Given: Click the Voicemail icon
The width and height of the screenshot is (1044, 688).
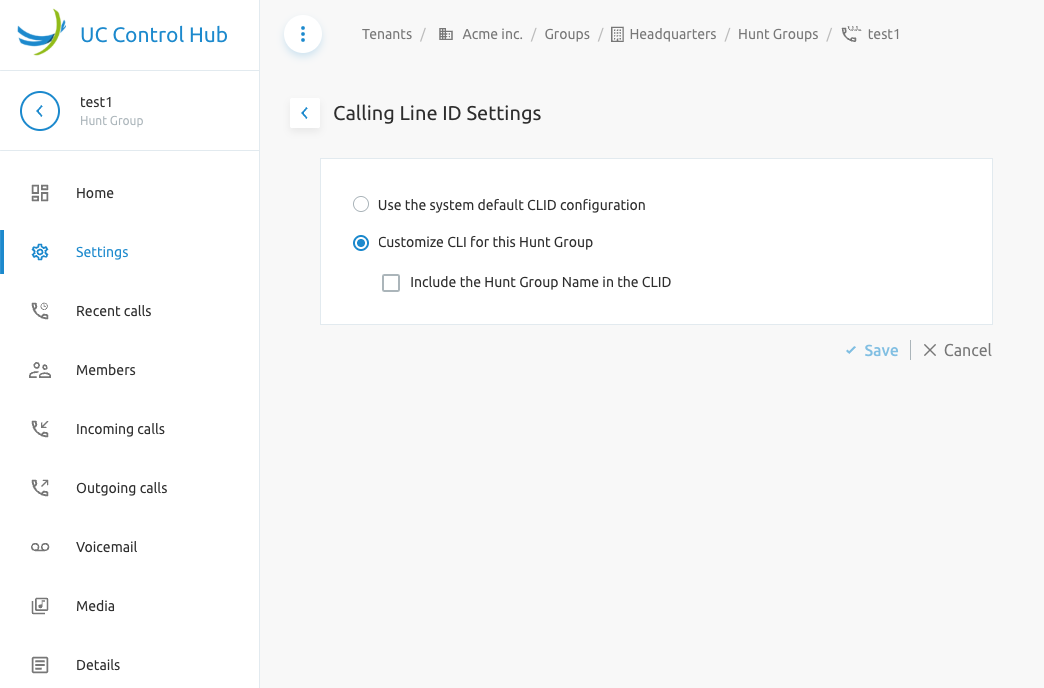Looking at the screenshot, I should click(40, 547).
